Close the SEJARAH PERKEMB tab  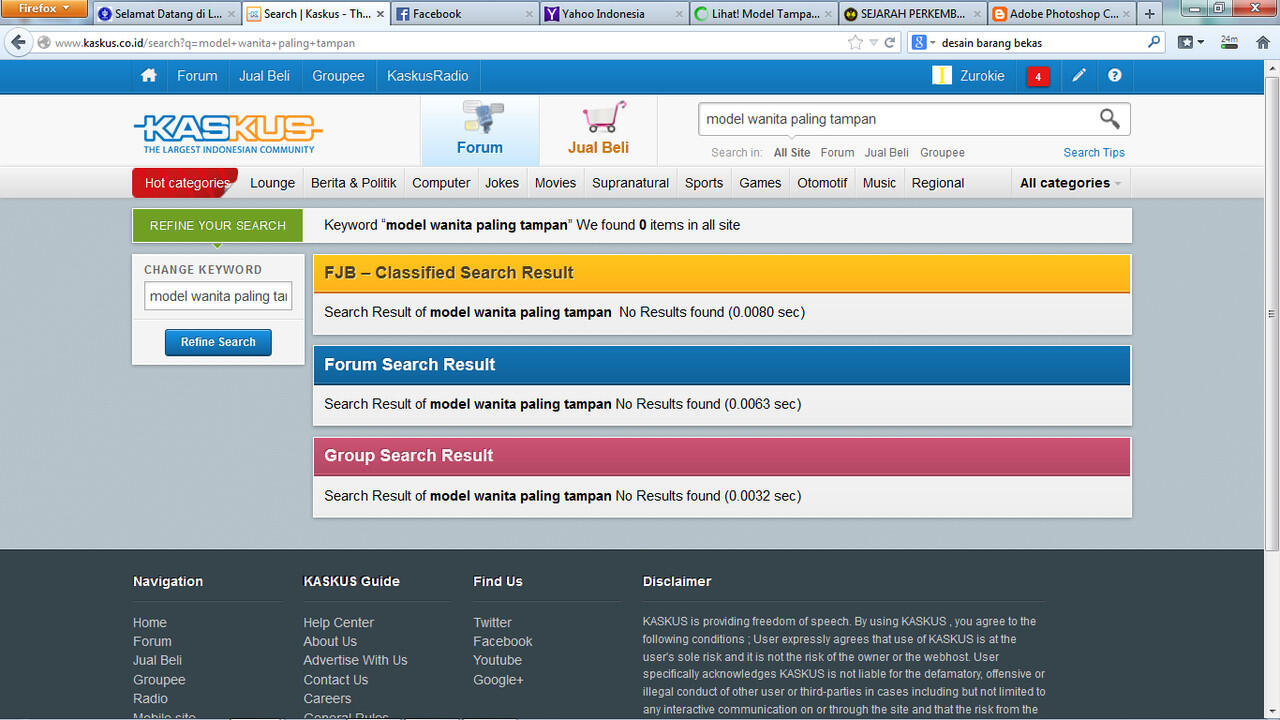pos(977,14)
